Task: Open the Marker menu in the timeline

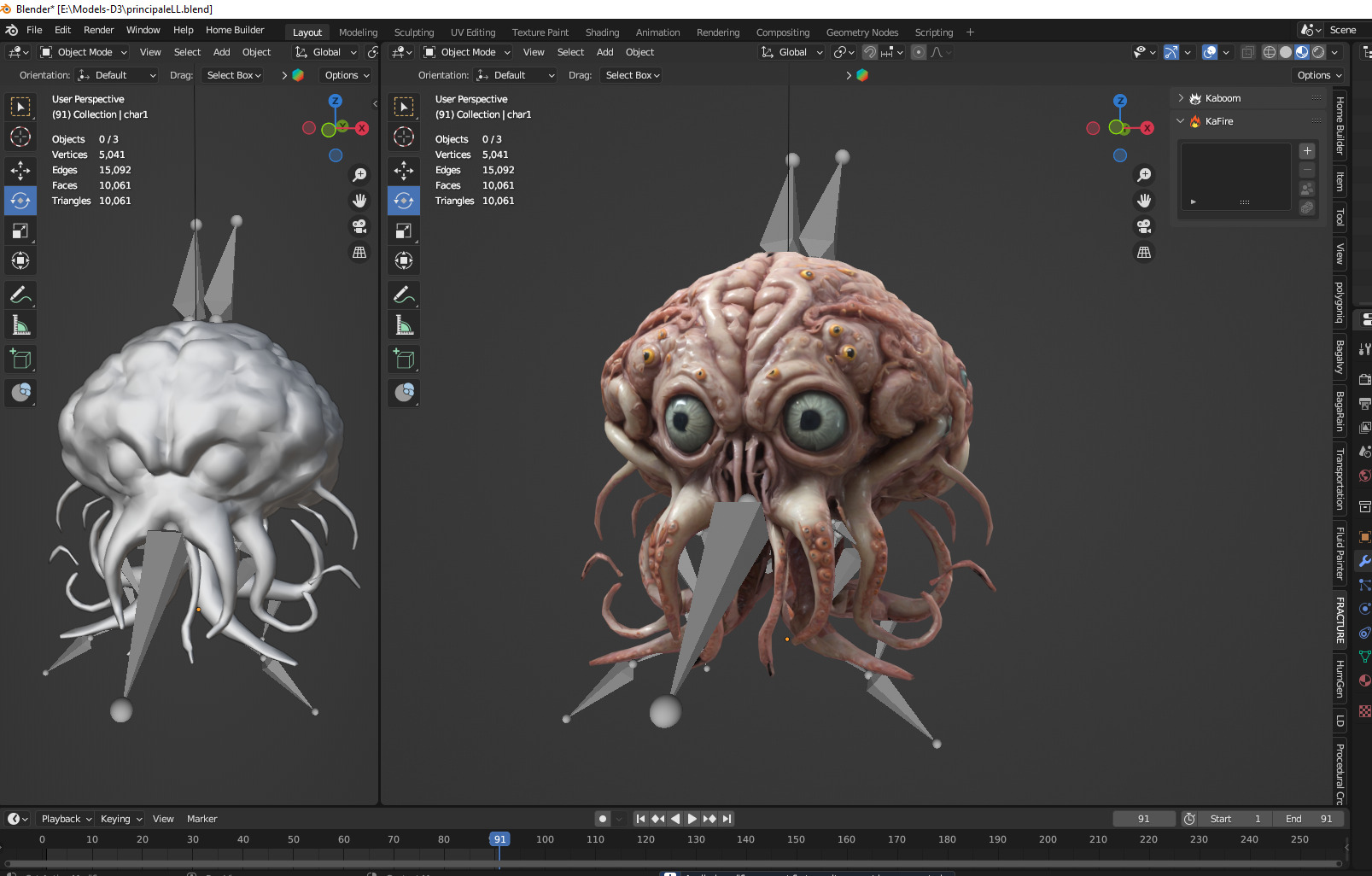Action: [x=202, y=819]
